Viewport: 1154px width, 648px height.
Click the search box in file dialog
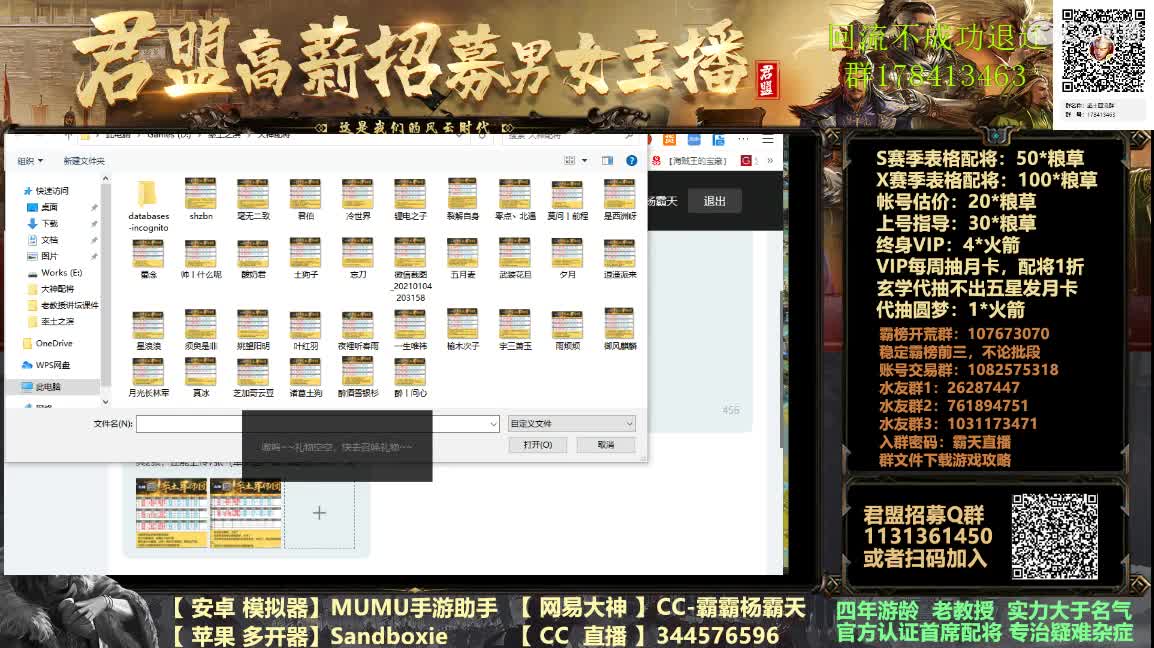click(x=571, y=135)
